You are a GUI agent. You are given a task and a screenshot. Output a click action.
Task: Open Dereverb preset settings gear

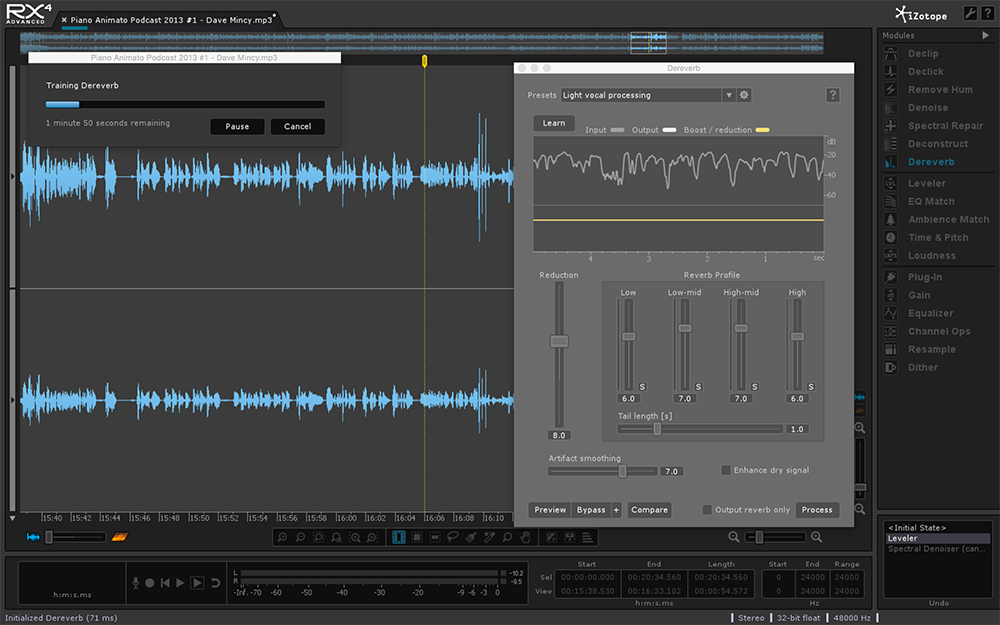[744, 95]
